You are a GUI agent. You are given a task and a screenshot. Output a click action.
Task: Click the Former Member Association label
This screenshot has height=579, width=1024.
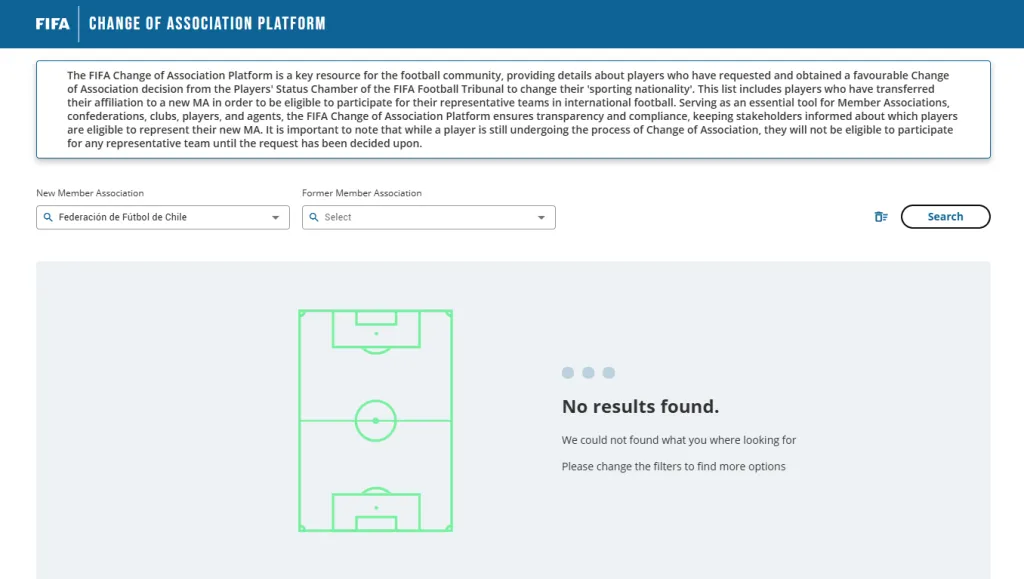coord(362,193)
